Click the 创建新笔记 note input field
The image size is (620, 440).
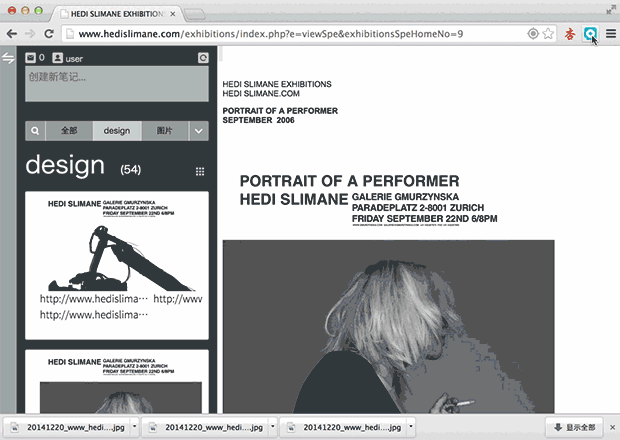[x=117, y=84]
